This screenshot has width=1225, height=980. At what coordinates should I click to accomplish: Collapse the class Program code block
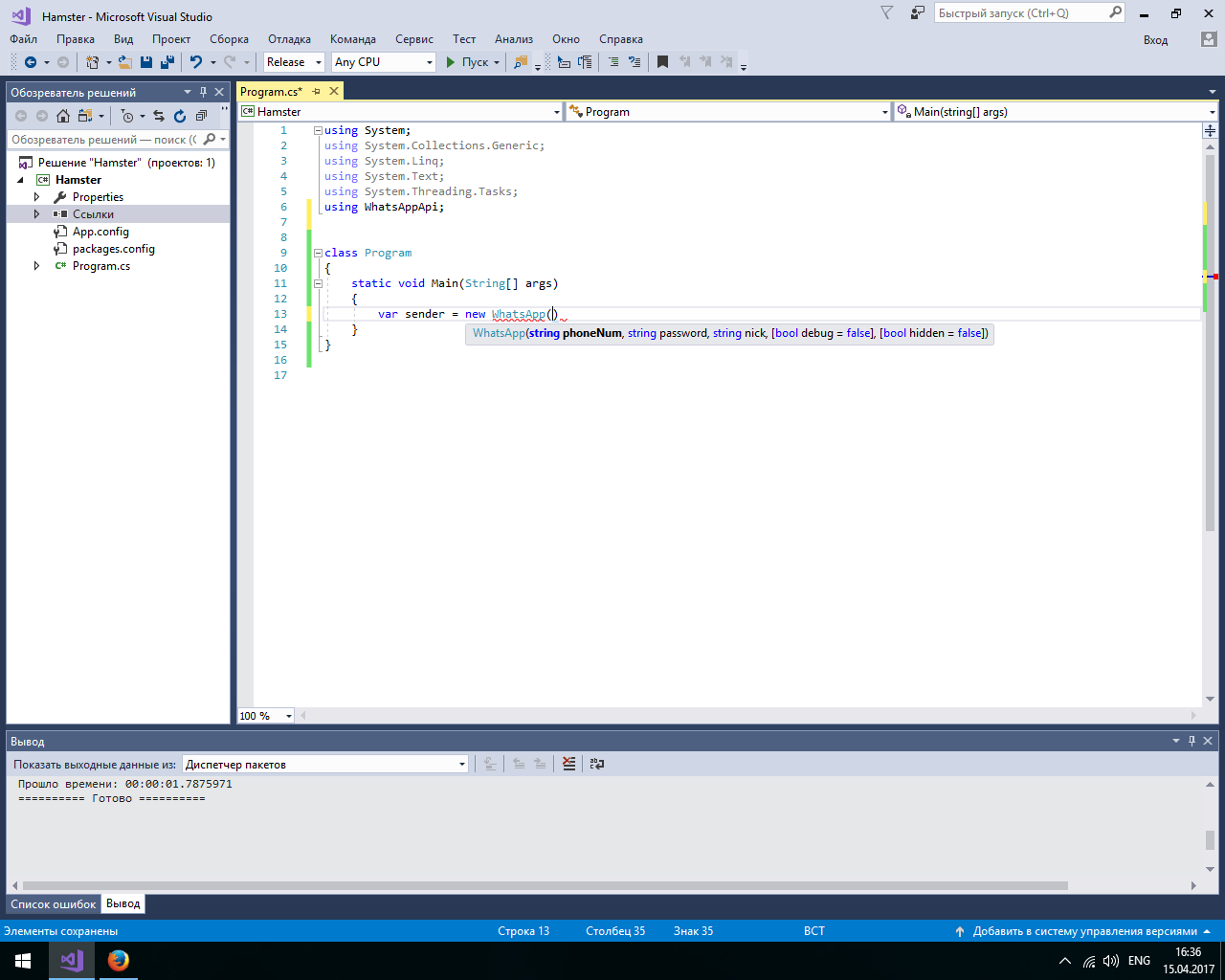pyautogui.click(x=318, y=253)
